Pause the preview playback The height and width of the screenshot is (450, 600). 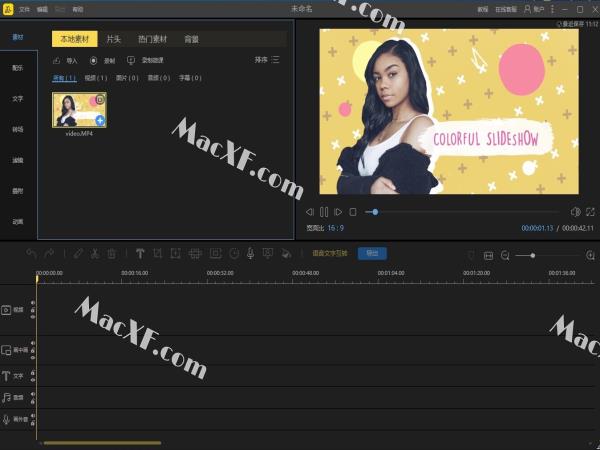324,212
